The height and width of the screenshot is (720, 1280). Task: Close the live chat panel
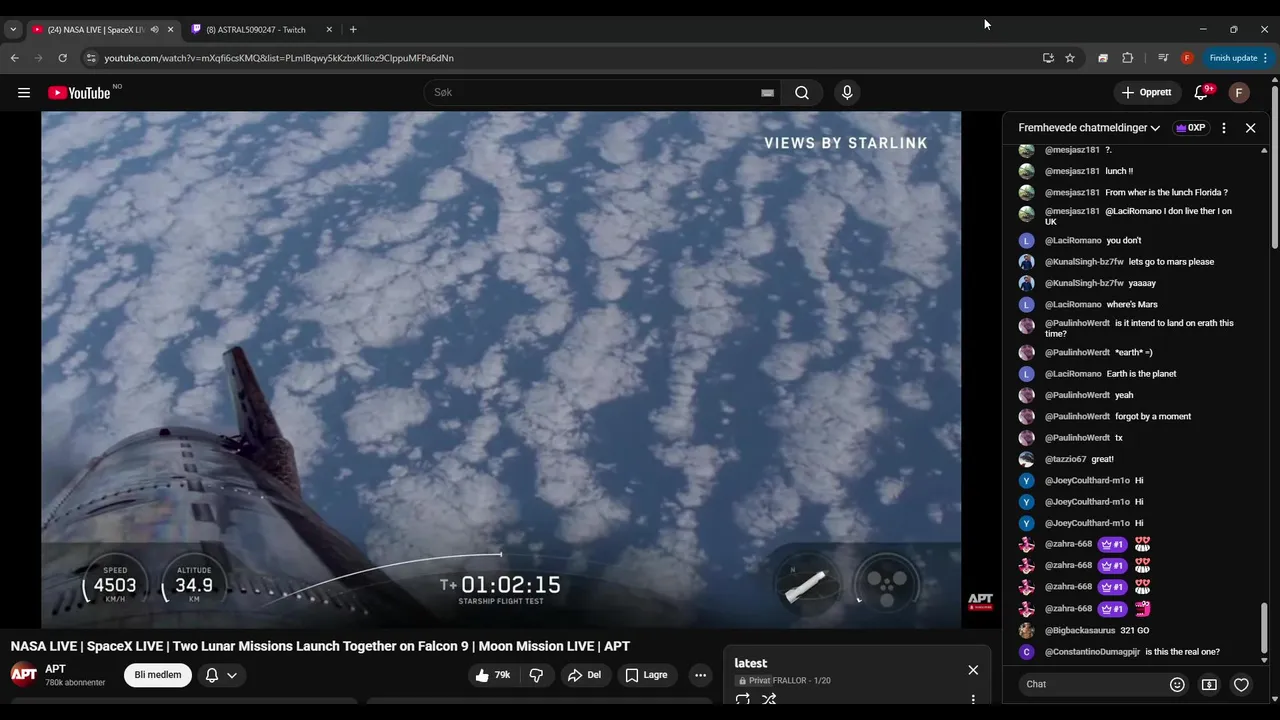pyautogui.click(x=1250, y=128)
